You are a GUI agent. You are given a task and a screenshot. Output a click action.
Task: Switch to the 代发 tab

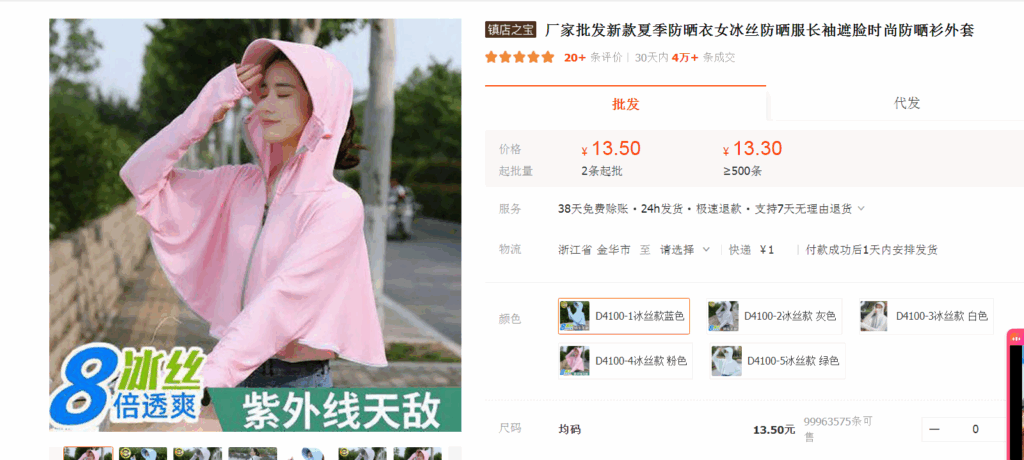click(x=906, y=103)
